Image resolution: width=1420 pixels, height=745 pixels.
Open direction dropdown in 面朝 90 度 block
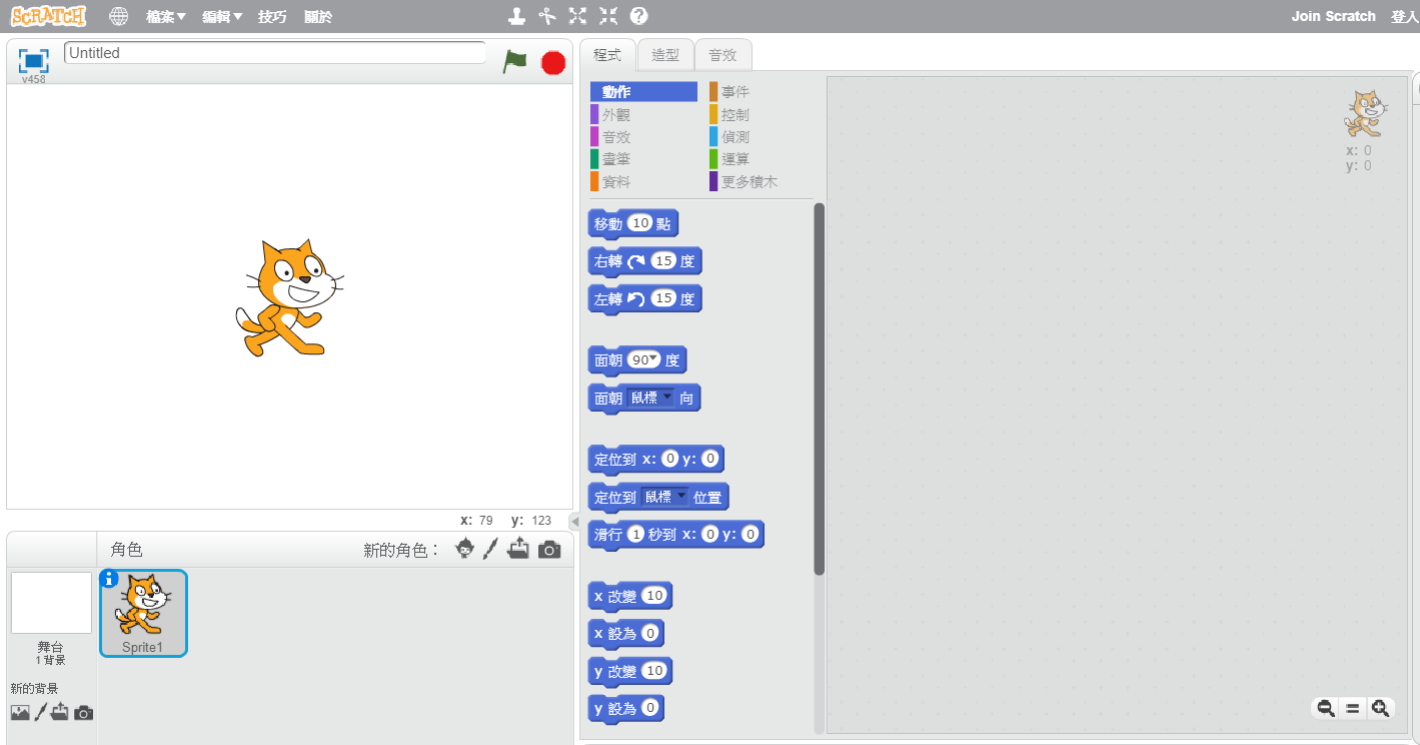pos(654,359)
